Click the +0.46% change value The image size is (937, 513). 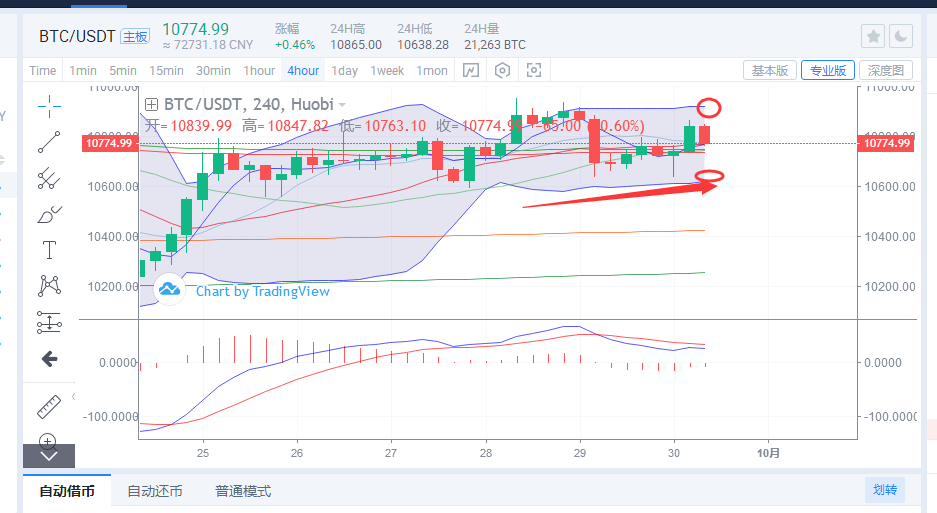(295, 45)
